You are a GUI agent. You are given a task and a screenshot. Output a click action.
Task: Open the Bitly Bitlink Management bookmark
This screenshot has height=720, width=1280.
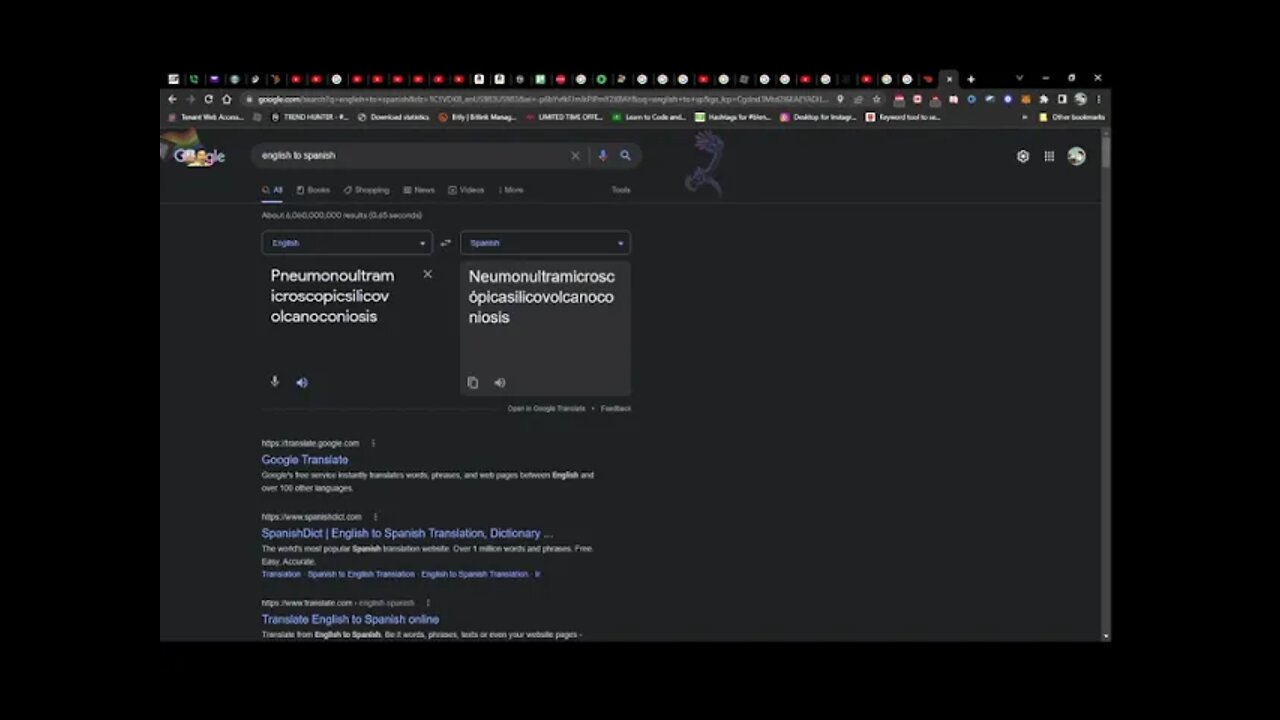(478, 117)
